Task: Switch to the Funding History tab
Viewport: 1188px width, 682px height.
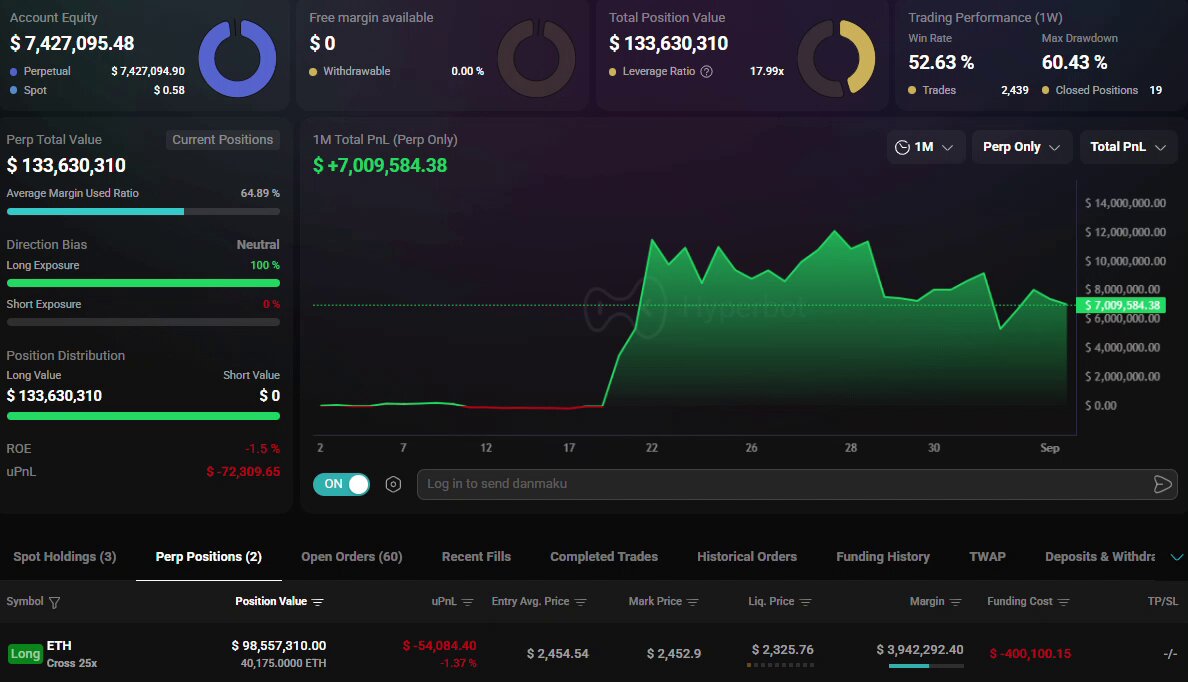Action: pyautogui.click(x=883, y=557)
